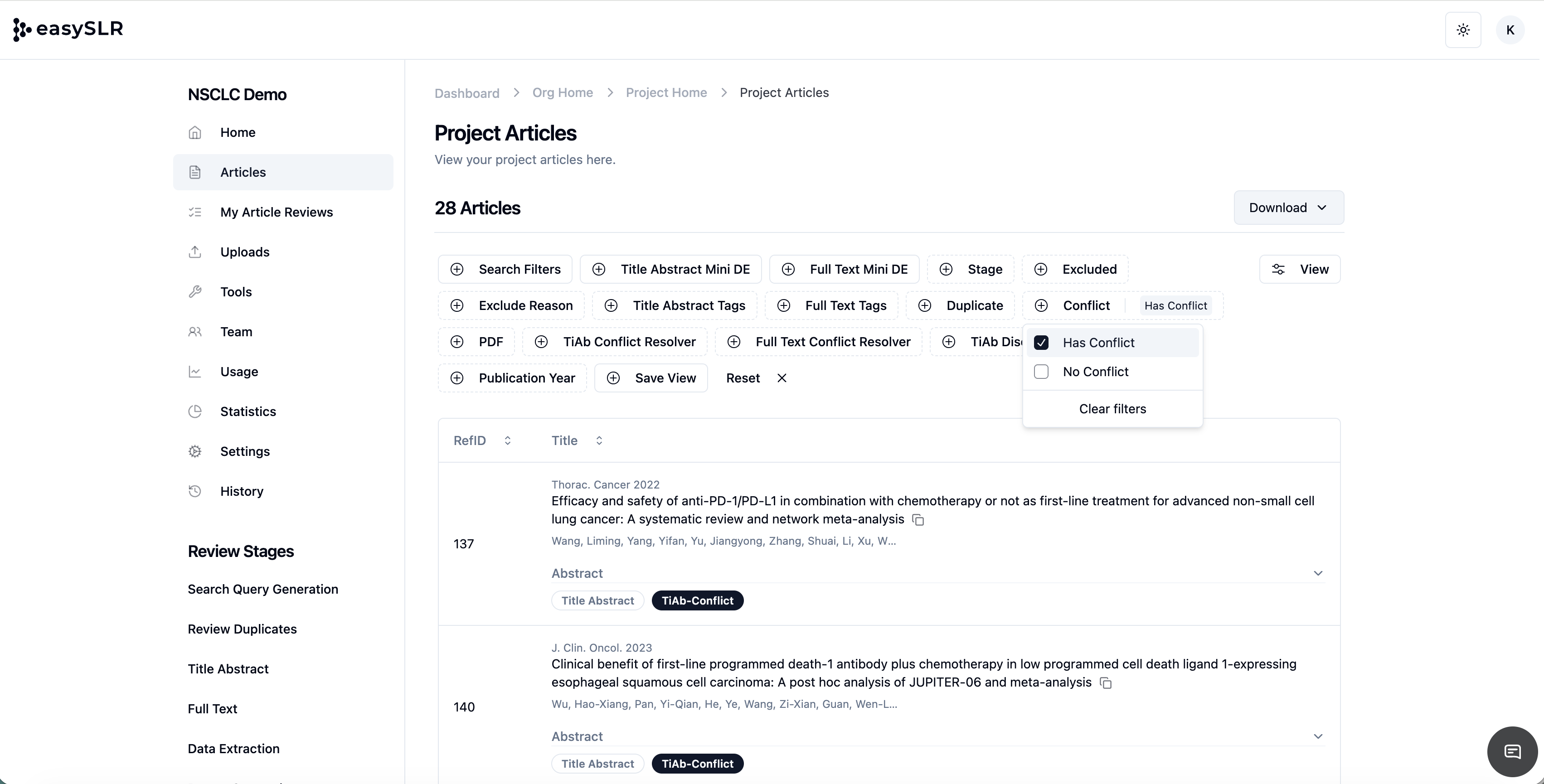Expand the Abstract for article 137
1544x784 pixels.
[1317, 573]
